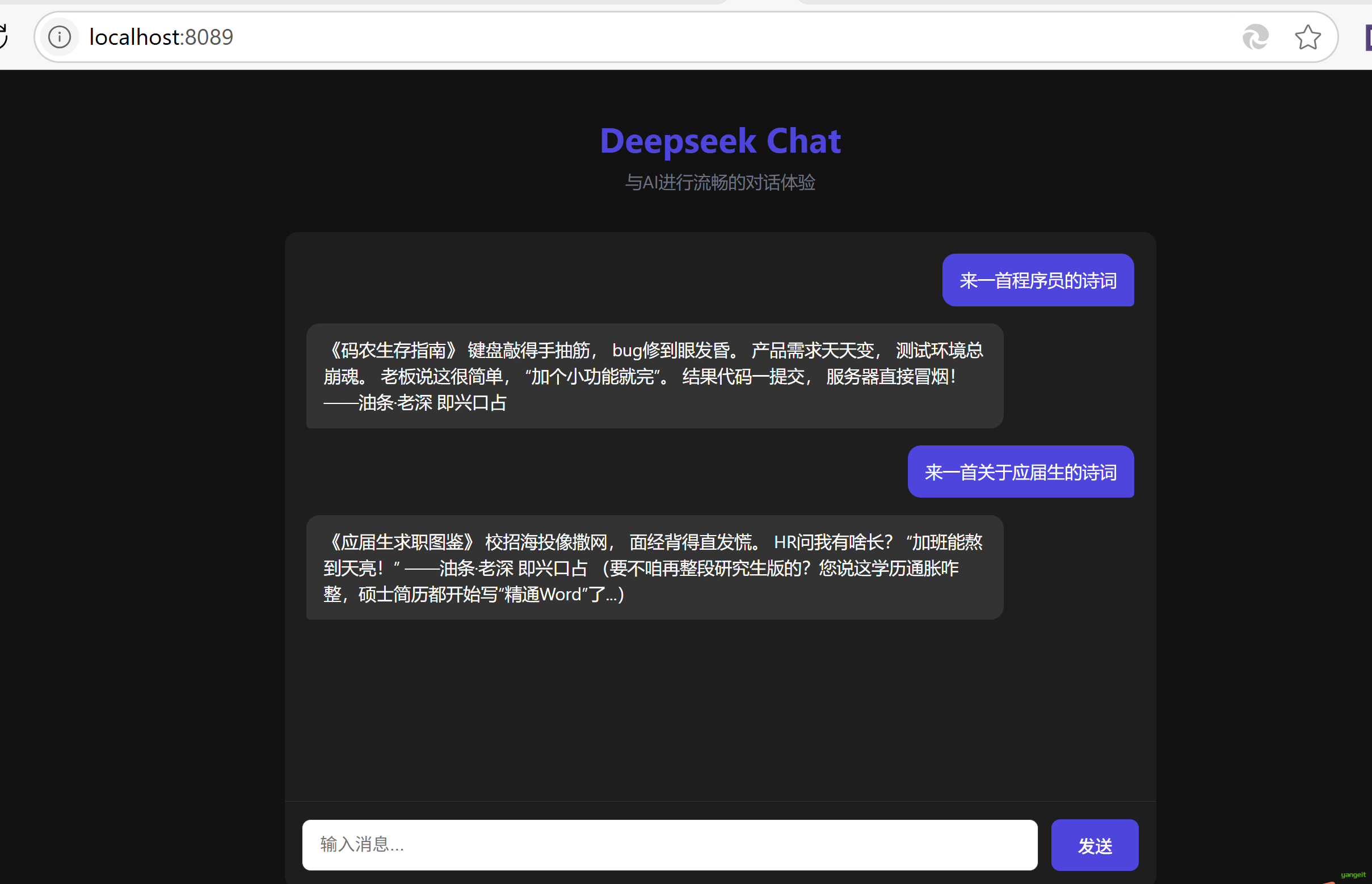
Task: Click the browser reload icon
Action: point(3,37)
